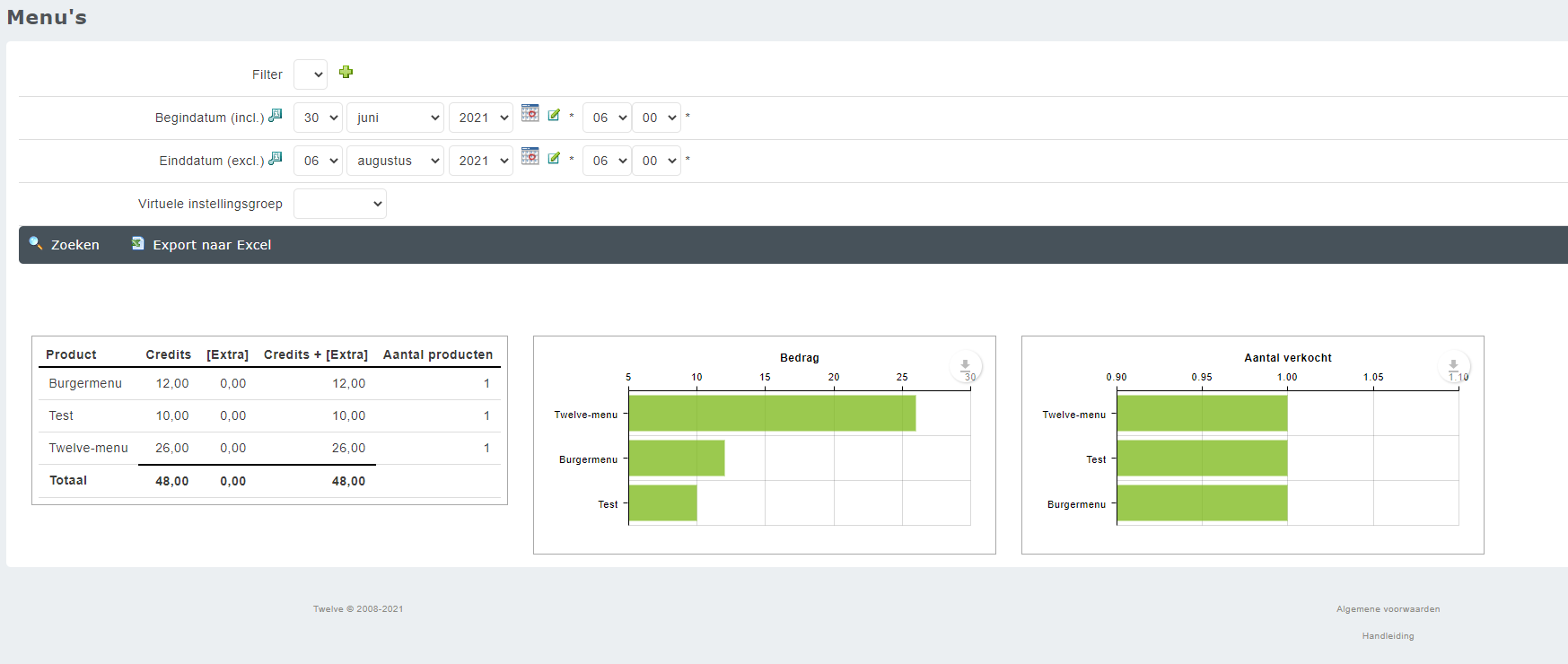Download the Aantal verkocht chart
Viewport: 1568px width, 664px height.
coord(1453,366)
